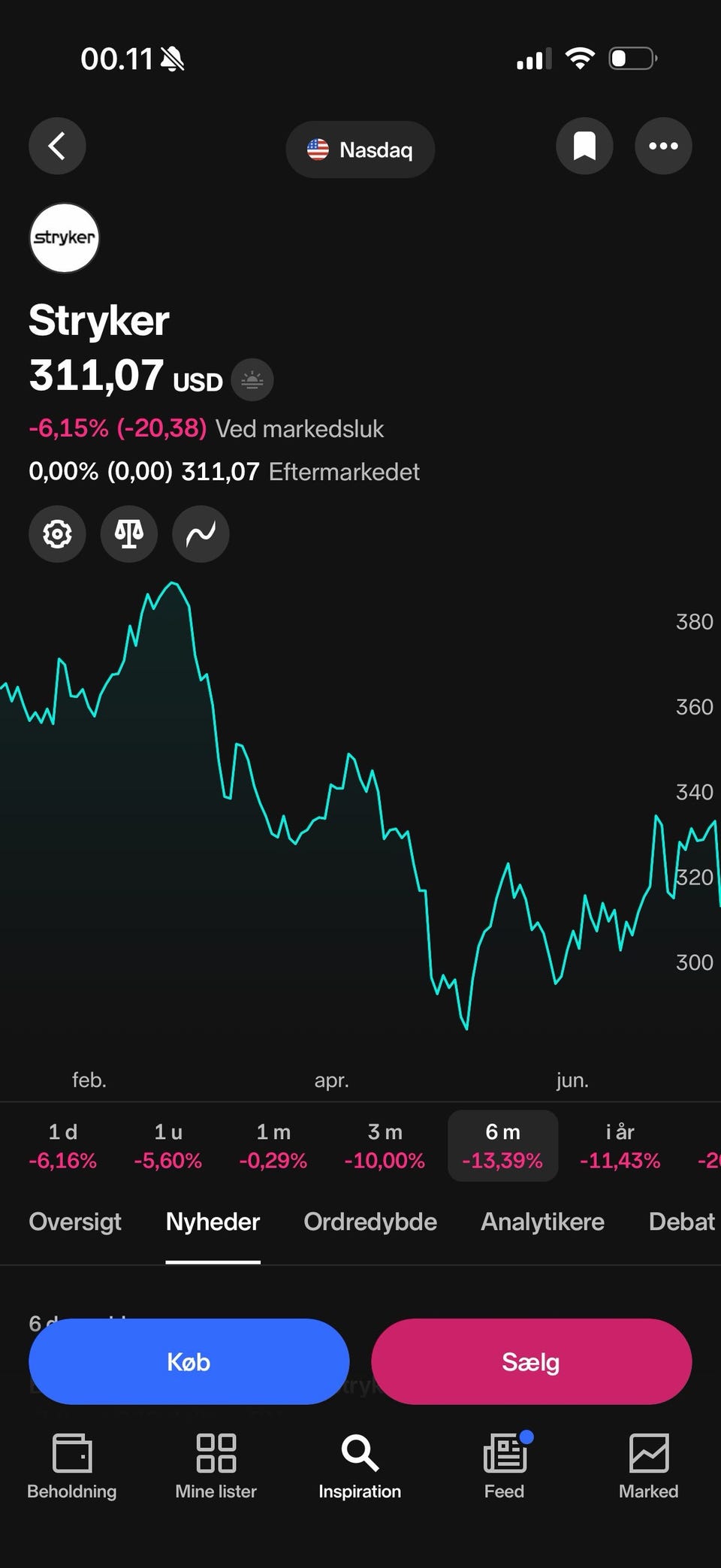Switch to the Analytikere tab
Image resolution: width=721 pixels, height=1568 pixels.
click(x=542, y=1222)
